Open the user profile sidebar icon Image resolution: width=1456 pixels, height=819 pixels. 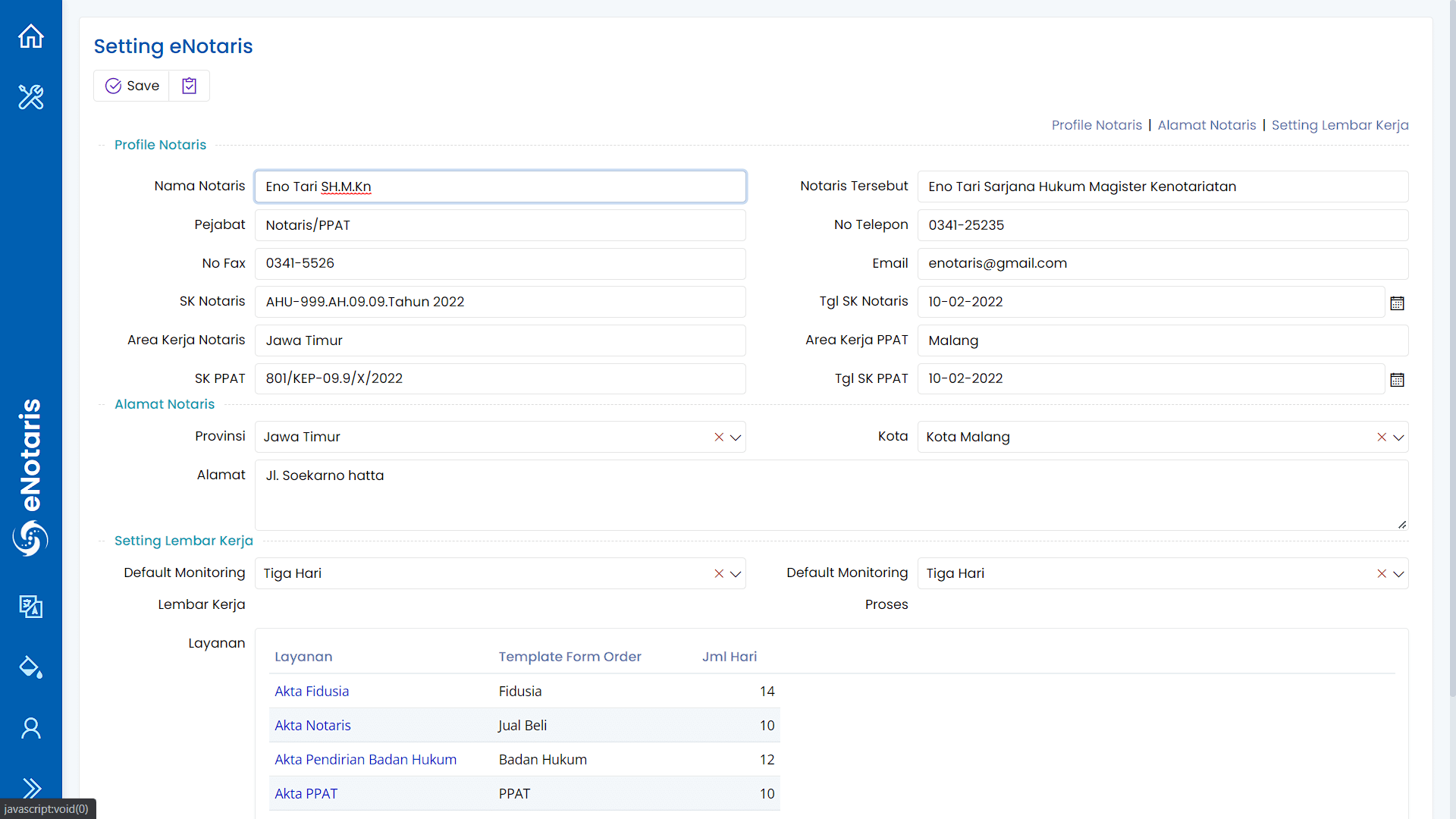pos(31,728)
